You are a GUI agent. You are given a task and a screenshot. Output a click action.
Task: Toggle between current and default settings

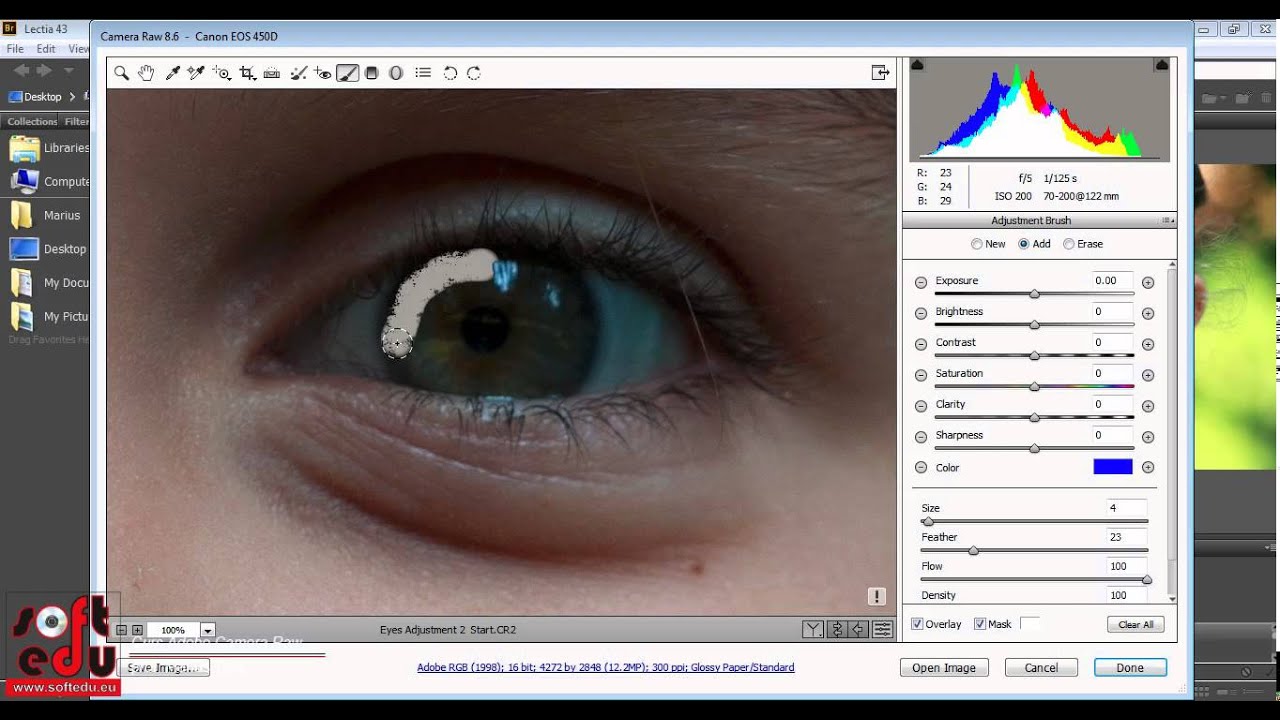point(882,629)
